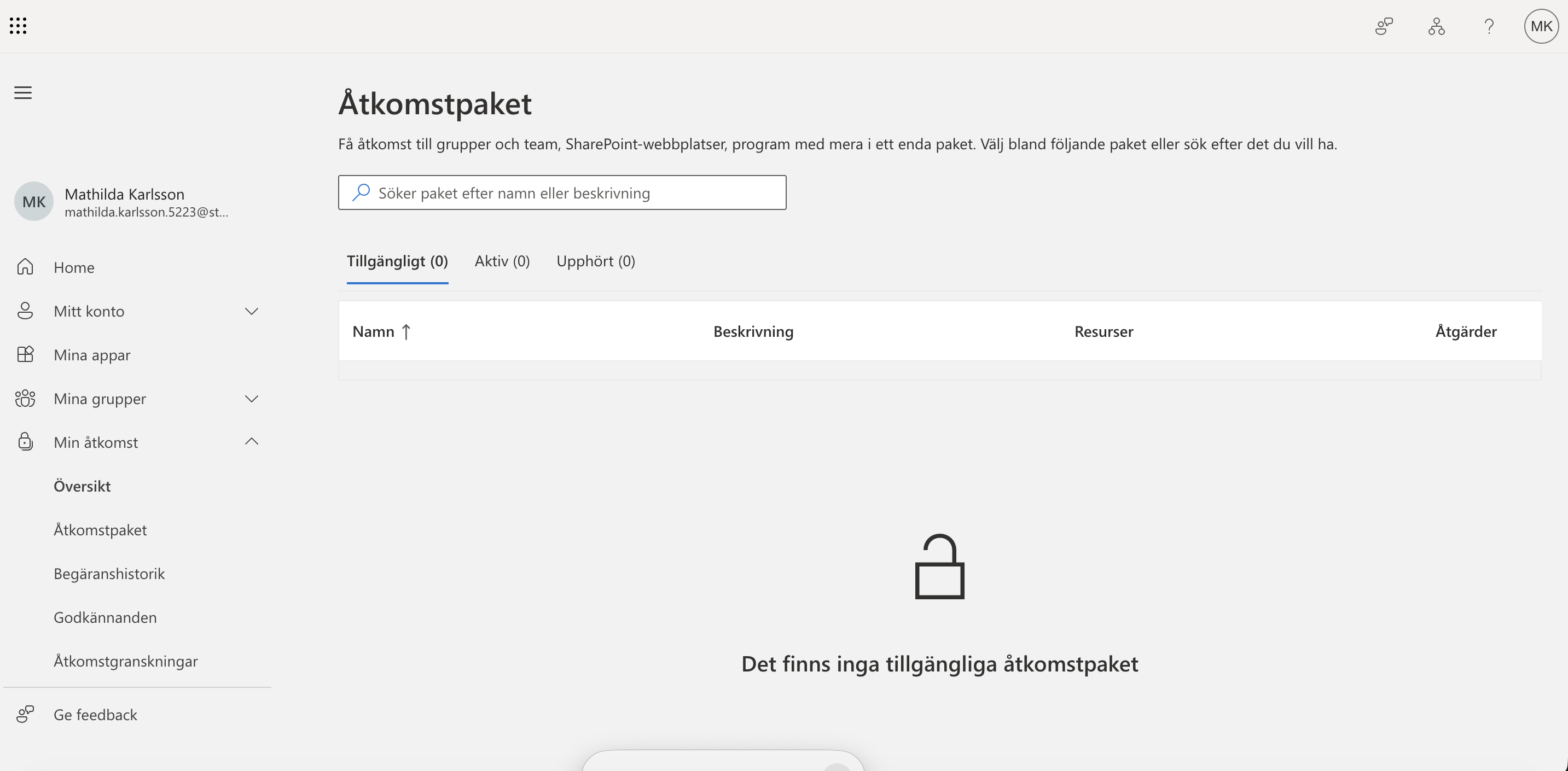Image resolution: width=1568 pixels, height=771 pixels.
Task: Click the search magnifier icon
Action: tap(361, 192)
